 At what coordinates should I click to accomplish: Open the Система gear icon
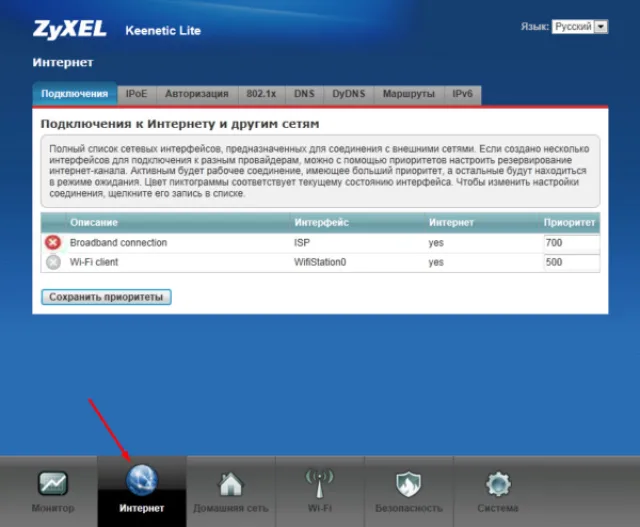coord(498,484)
